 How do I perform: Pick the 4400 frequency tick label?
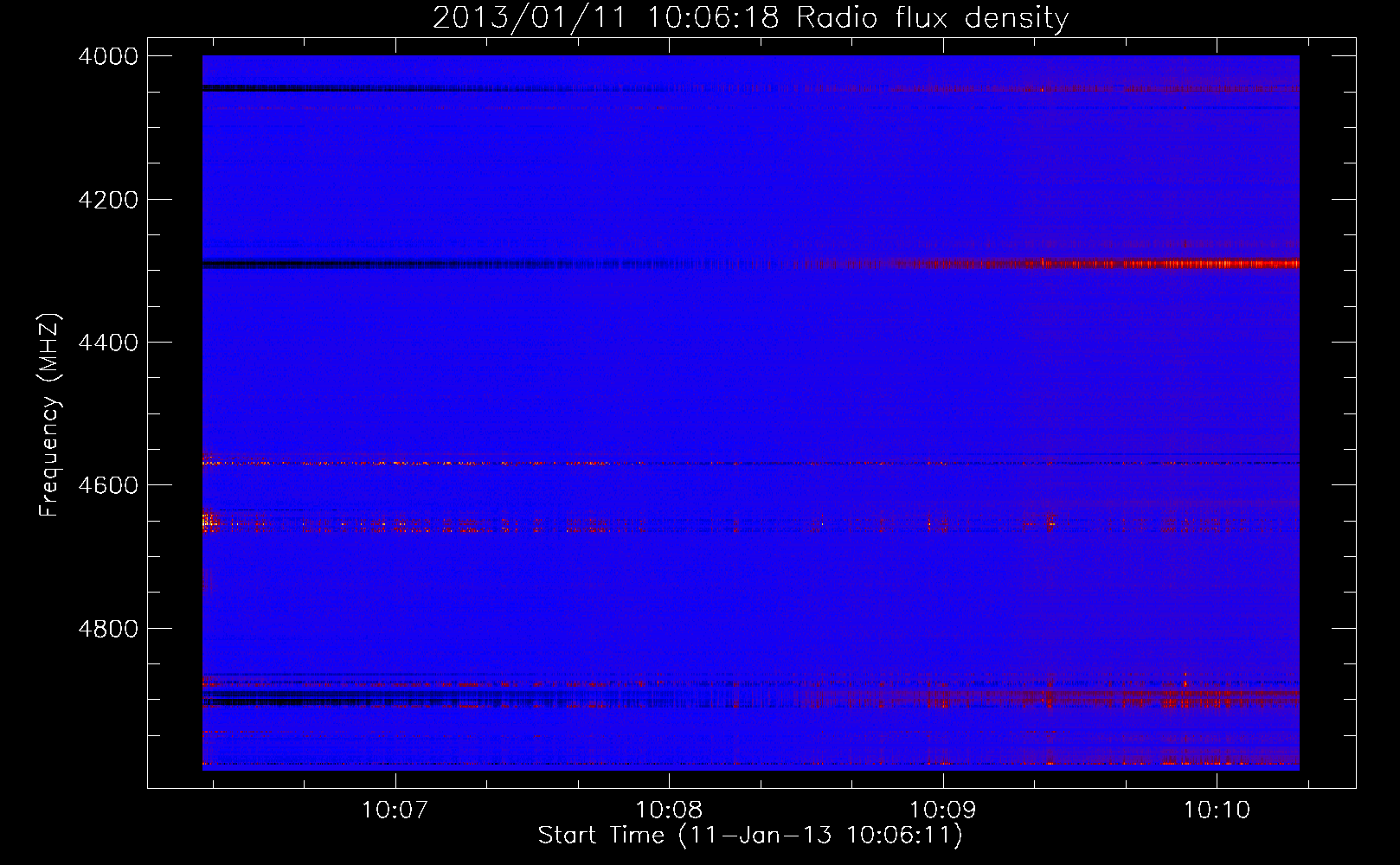point(108,343)
